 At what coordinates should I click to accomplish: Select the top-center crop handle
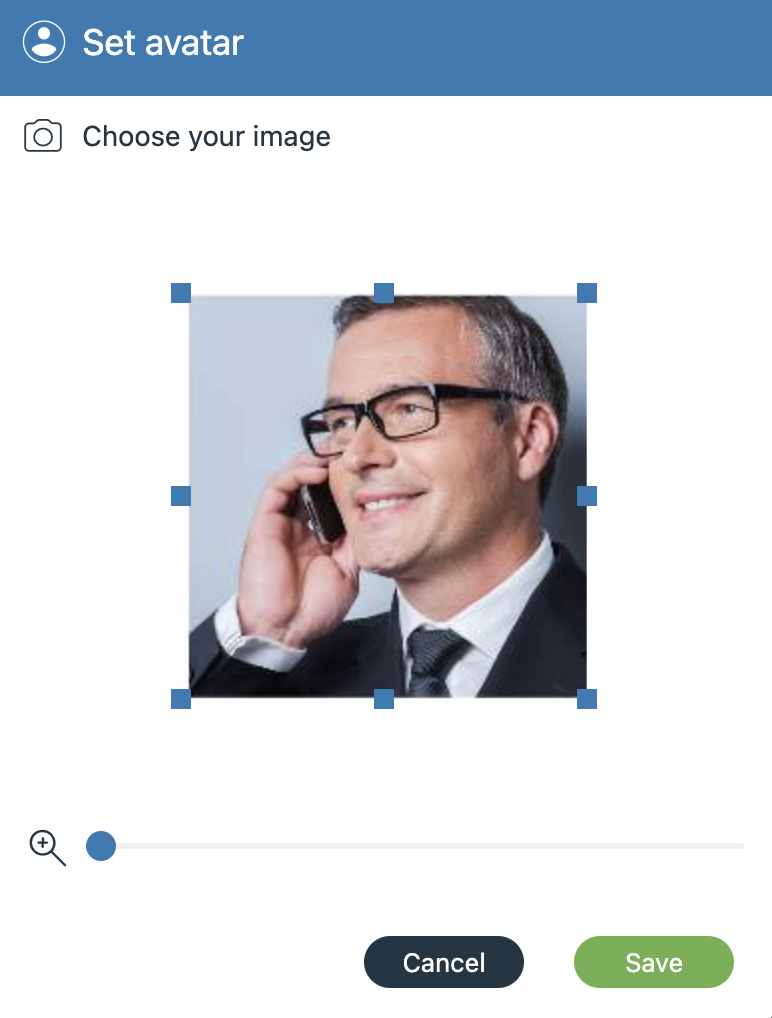coord(384,293)
